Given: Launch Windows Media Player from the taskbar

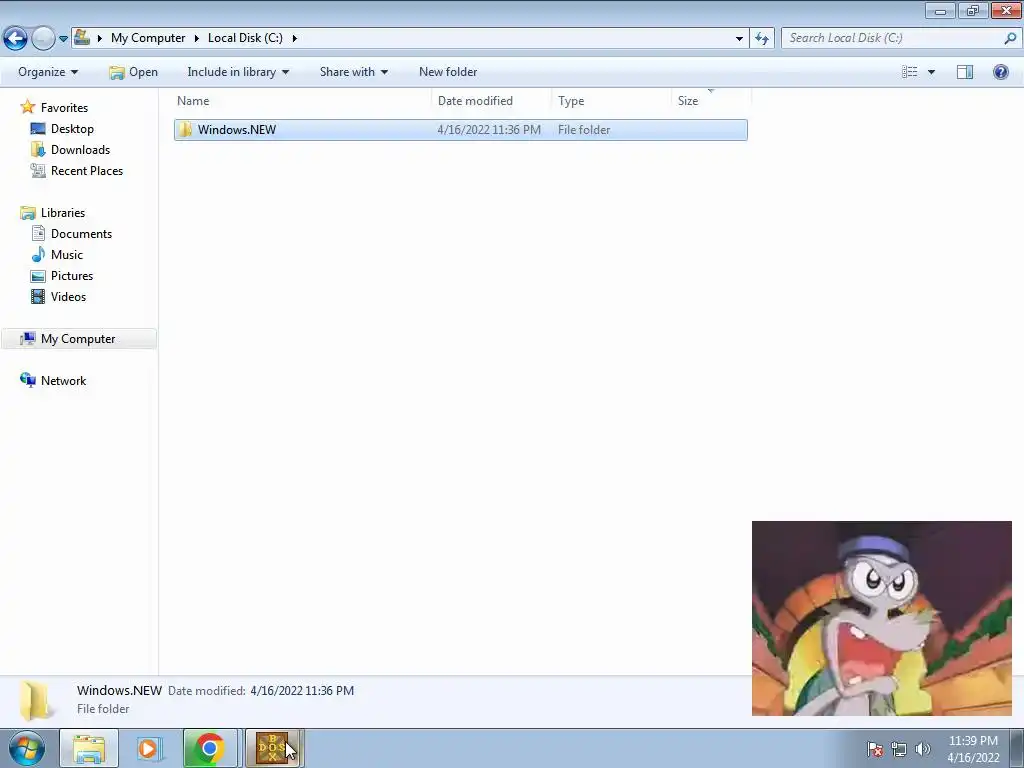Looking at the screenshot, I should (148, 748).
